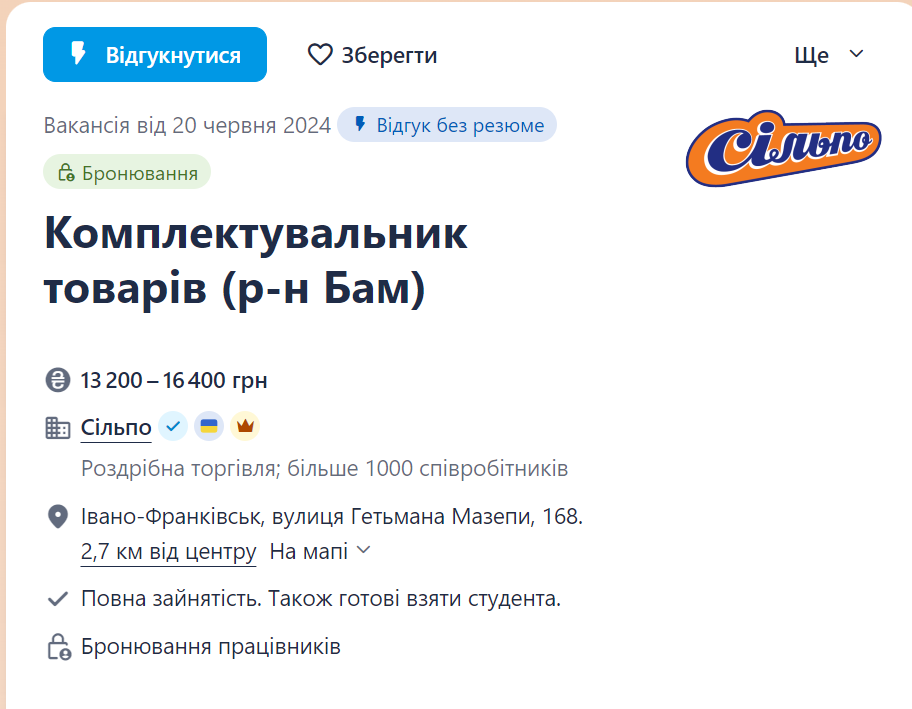This screenshot has width=912, height=709.
Task: Click the location pin icon
Action: tap(58, 516)
